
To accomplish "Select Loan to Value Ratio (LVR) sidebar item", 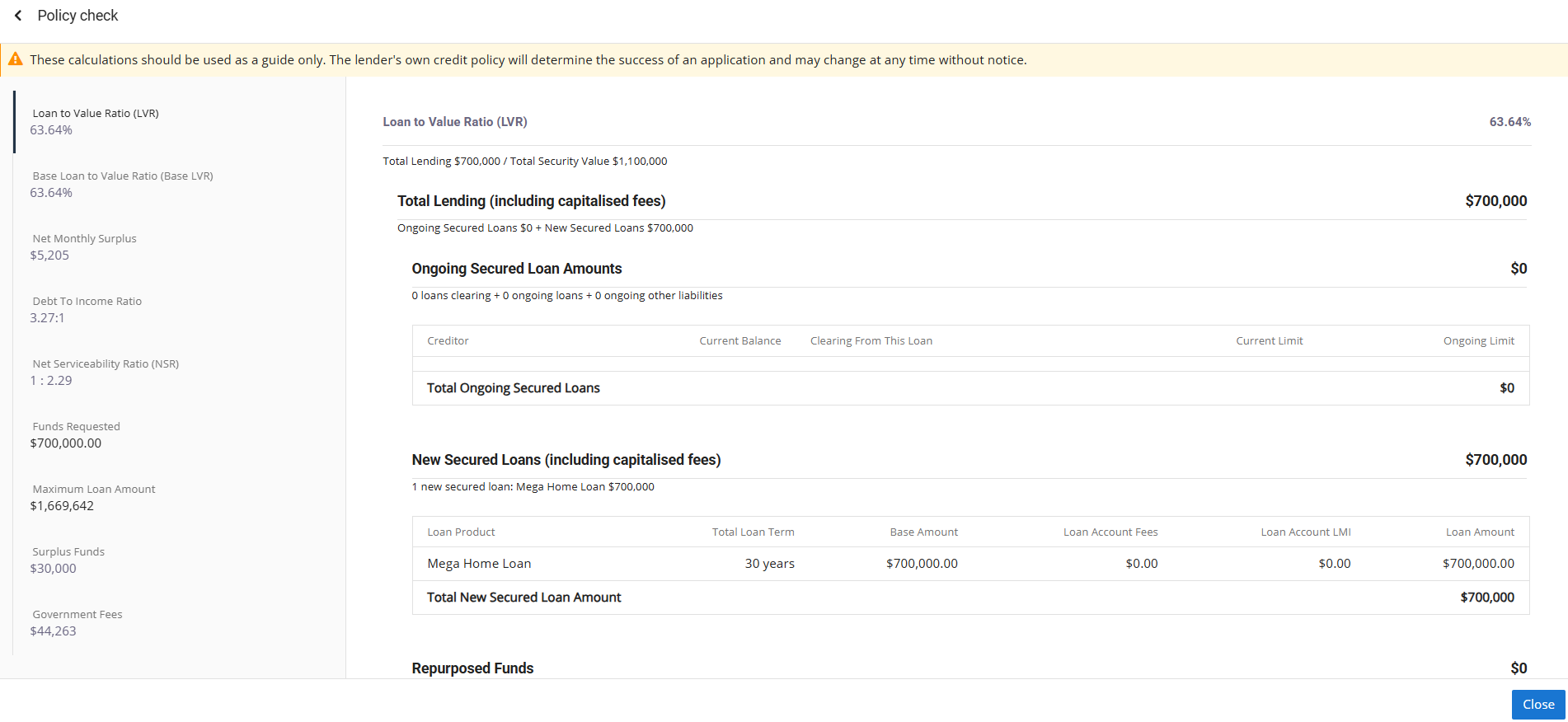I will tap(96, 121).
